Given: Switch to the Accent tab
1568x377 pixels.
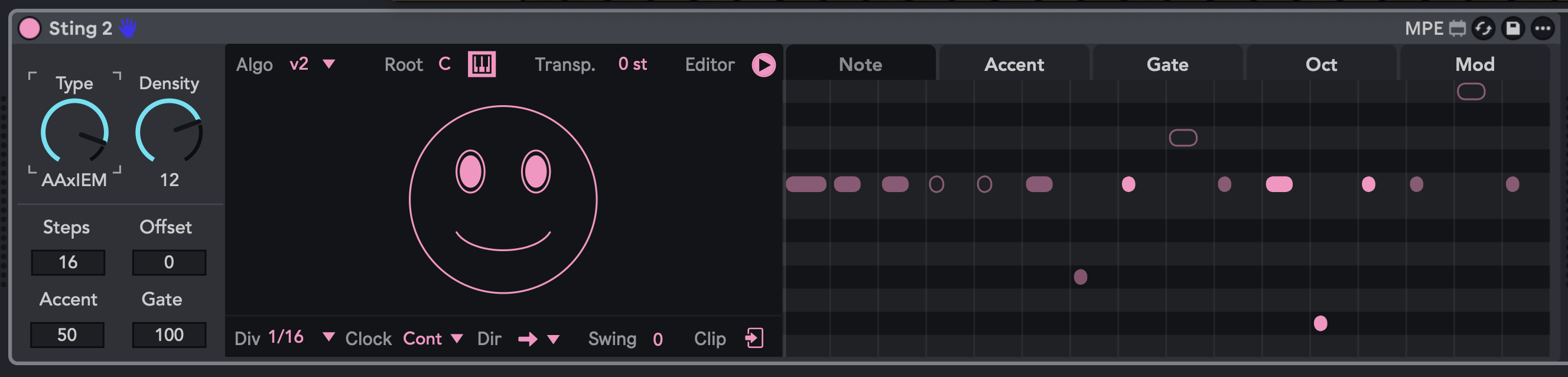Looking at the screenshot, I should tap(1013, 64).
